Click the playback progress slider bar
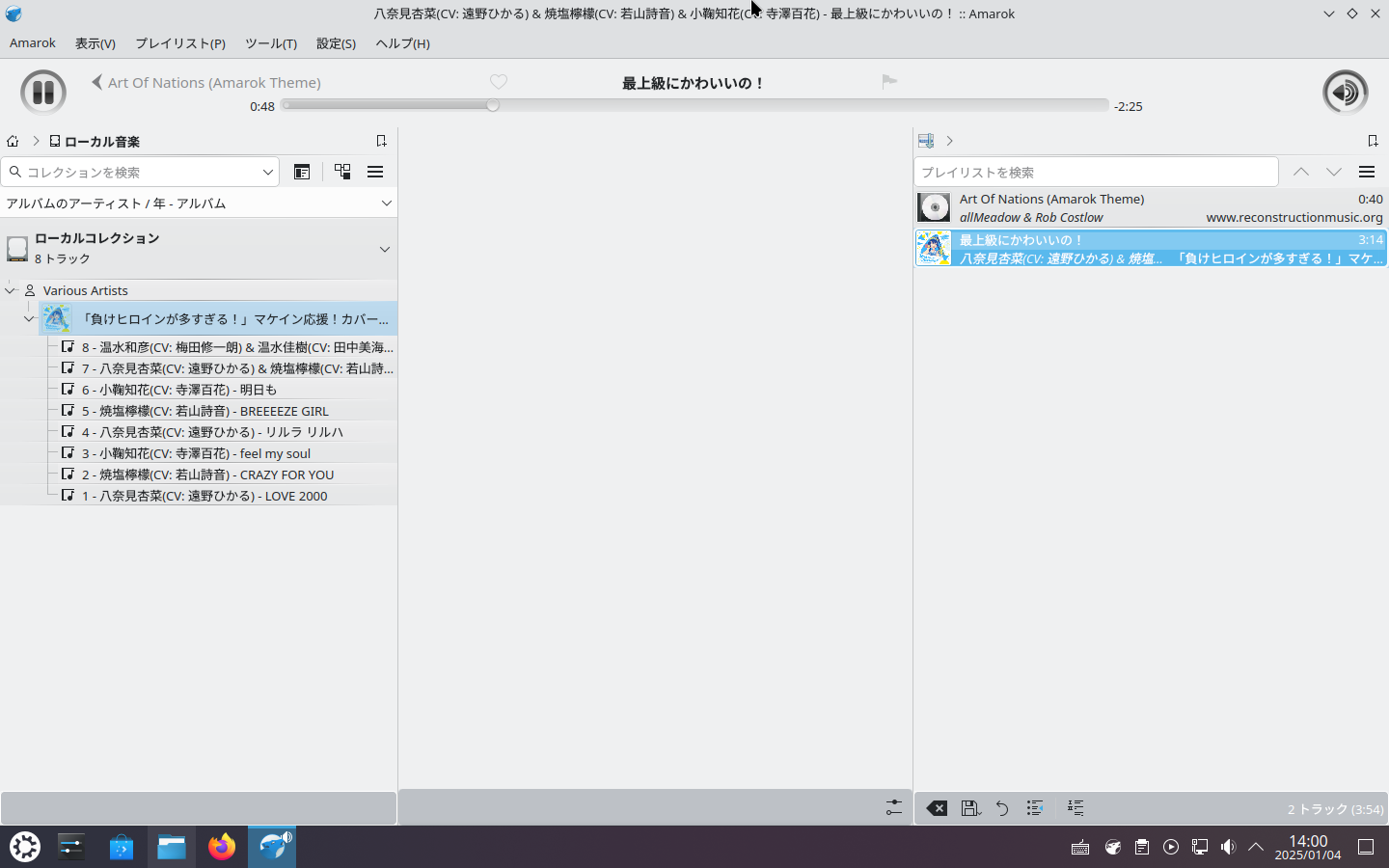The height and width of the screenshot is (868, 1389). pyautogui.click(x=694, y=105)
